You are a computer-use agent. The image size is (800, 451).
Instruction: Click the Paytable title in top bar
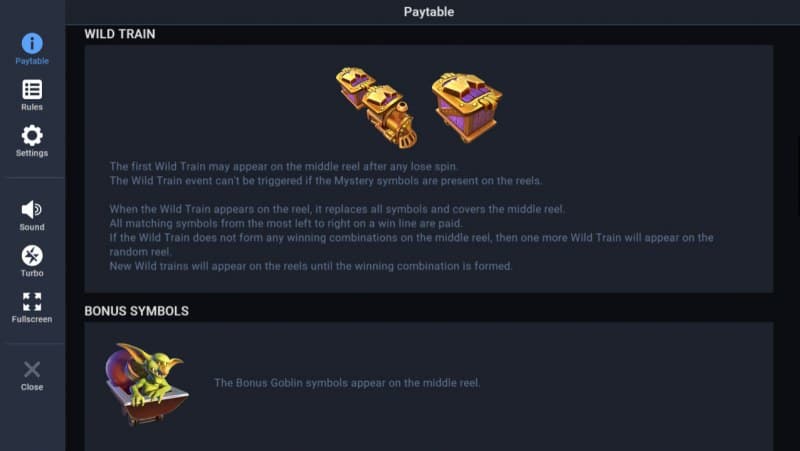(x=429, y=12)
